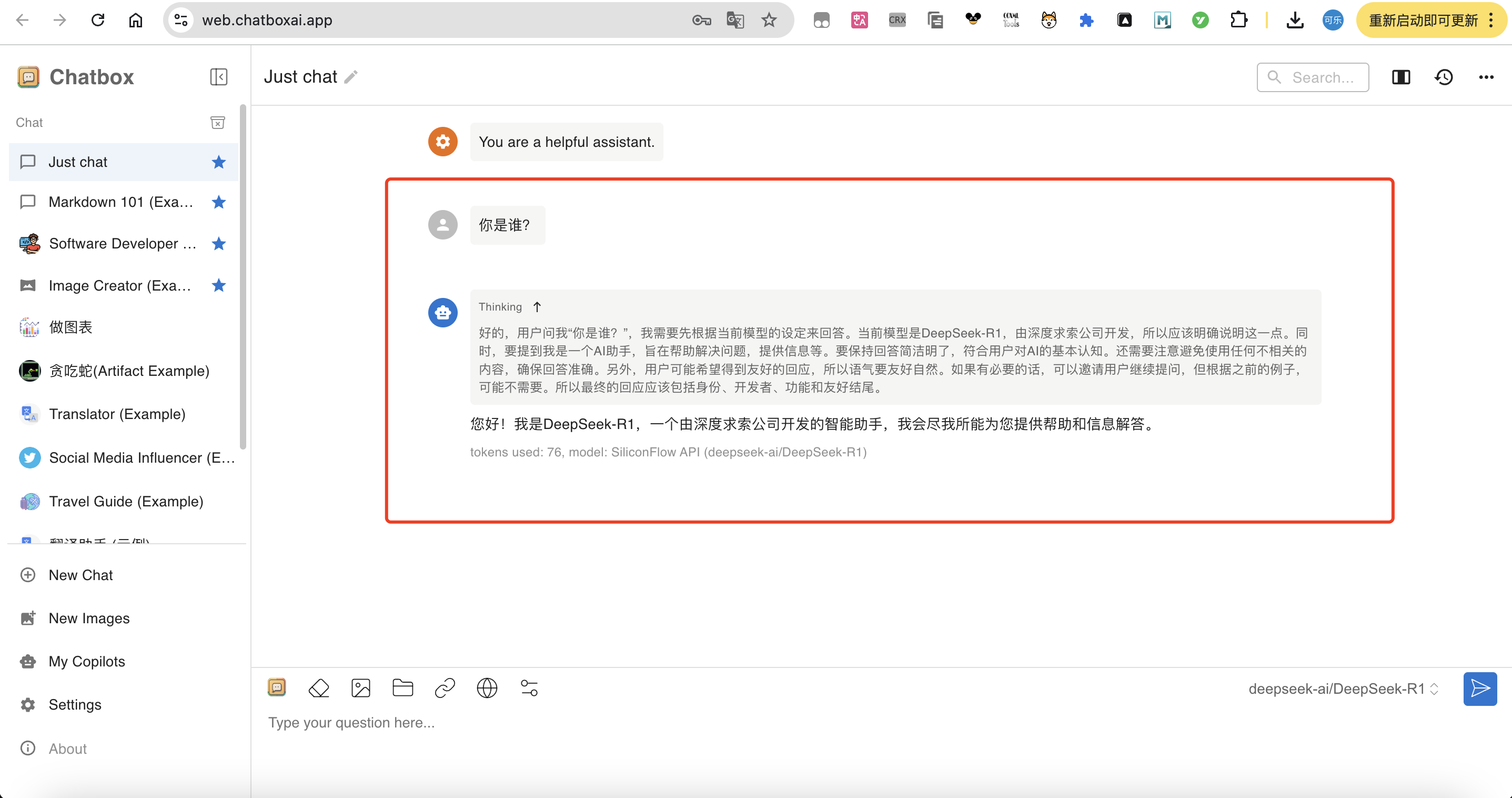Click the Chatbox logo in input toolbar
1512x798 pixels.
tap(276, 687)
